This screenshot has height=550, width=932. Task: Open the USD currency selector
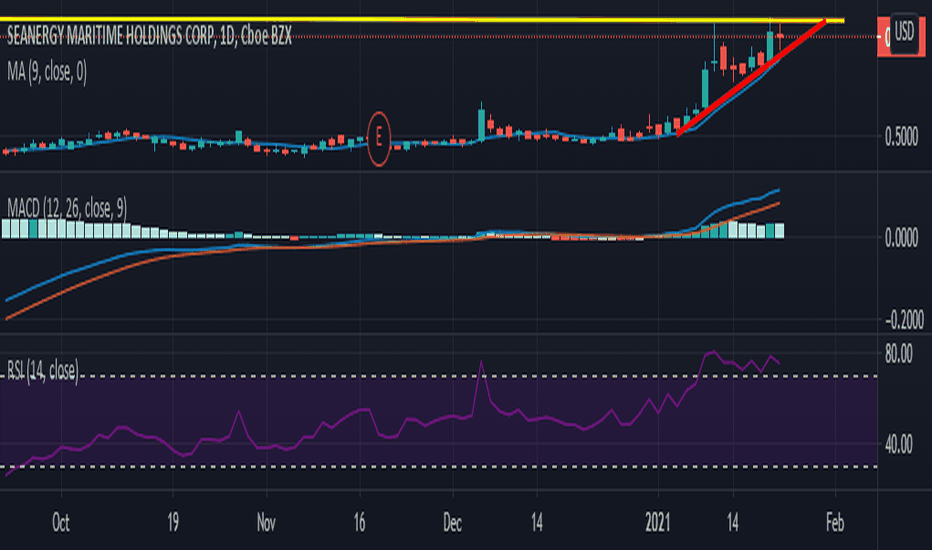(x=904, y=31)
